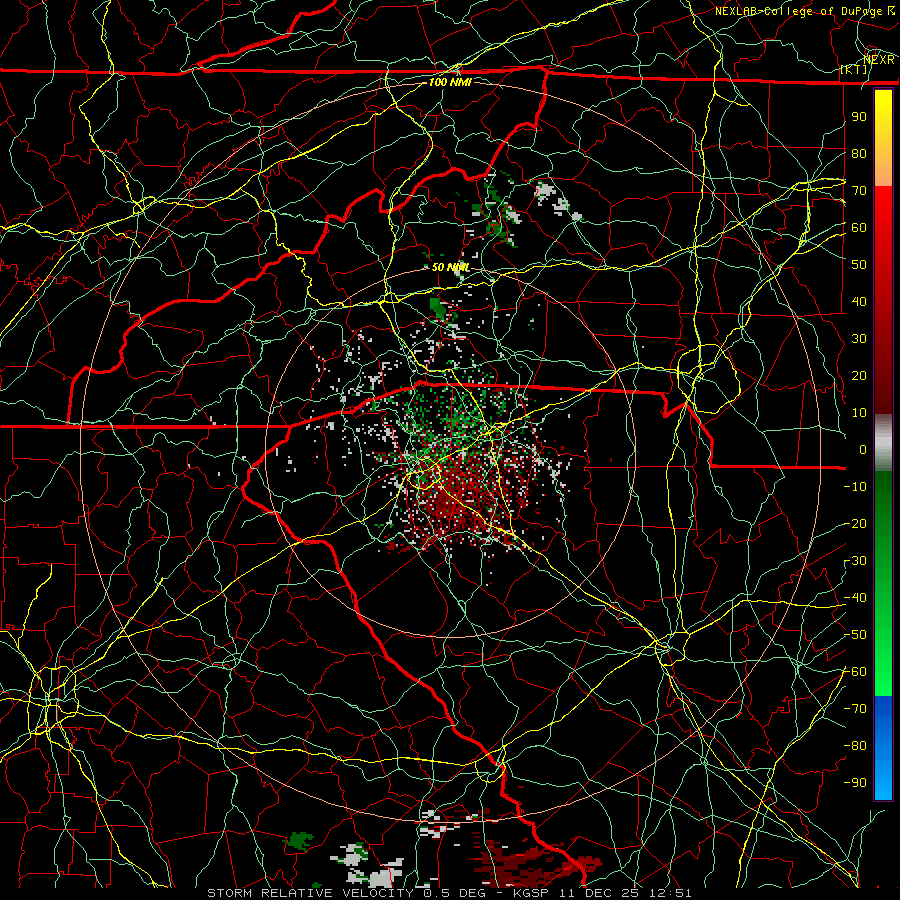Click the "[KT]" units label above the color scale
The width and height of the screenshot is (900, 900).
[854, 69]
